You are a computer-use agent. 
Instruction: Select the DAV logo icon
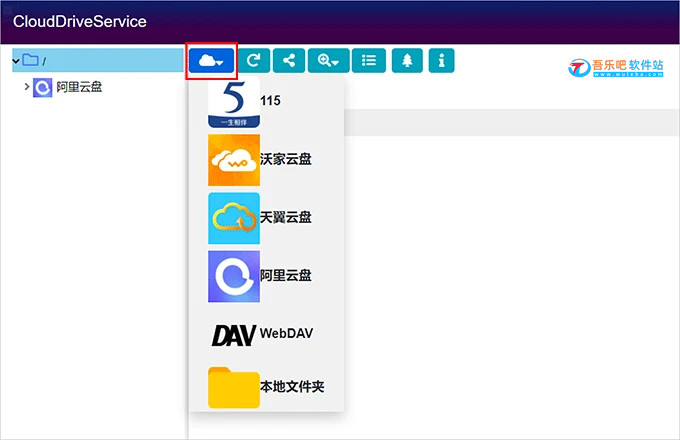pyautogui.click(x=234, y=335)
